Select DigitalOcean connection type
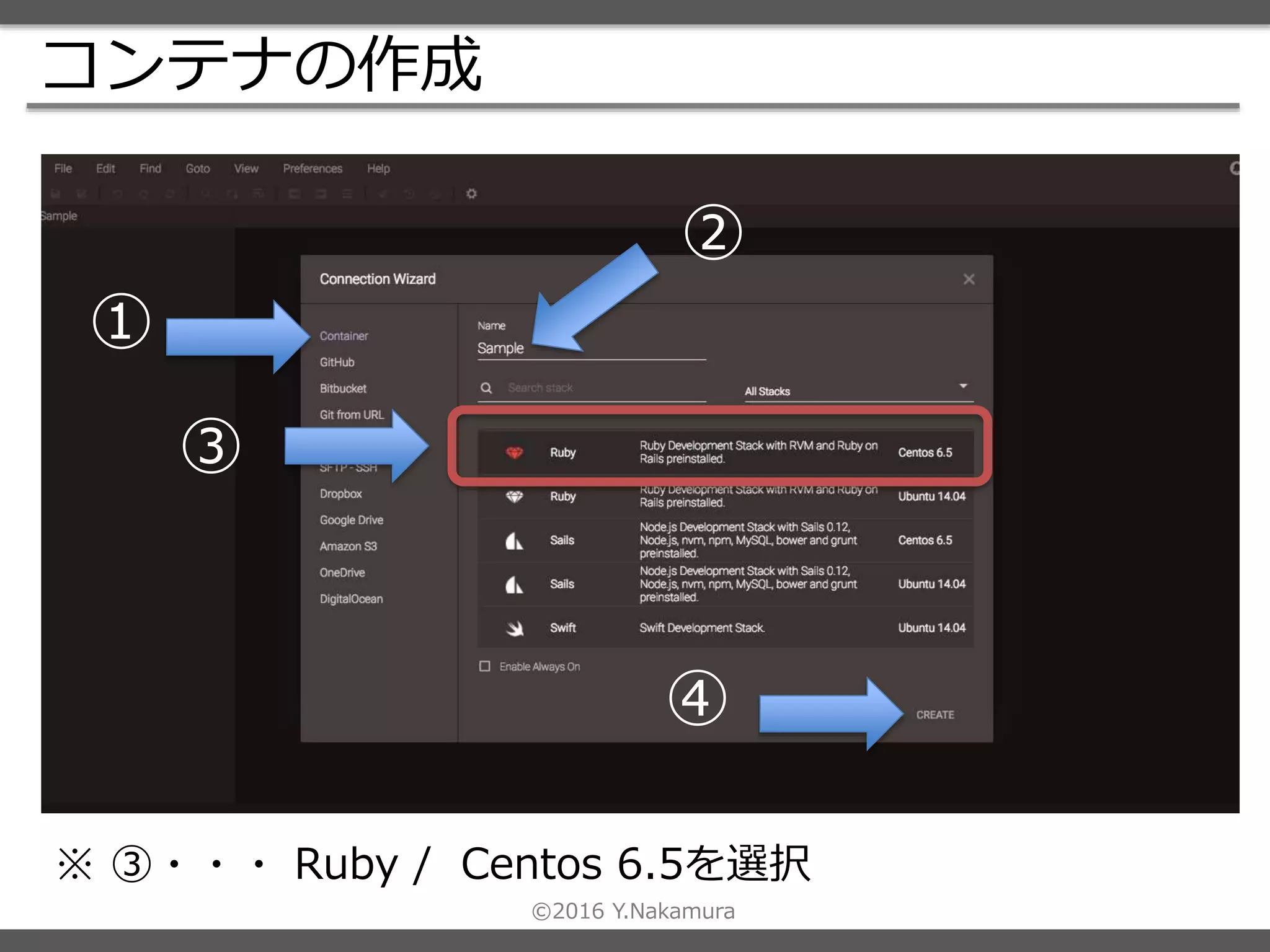1270x952 pixels. (x=352, y=599)
